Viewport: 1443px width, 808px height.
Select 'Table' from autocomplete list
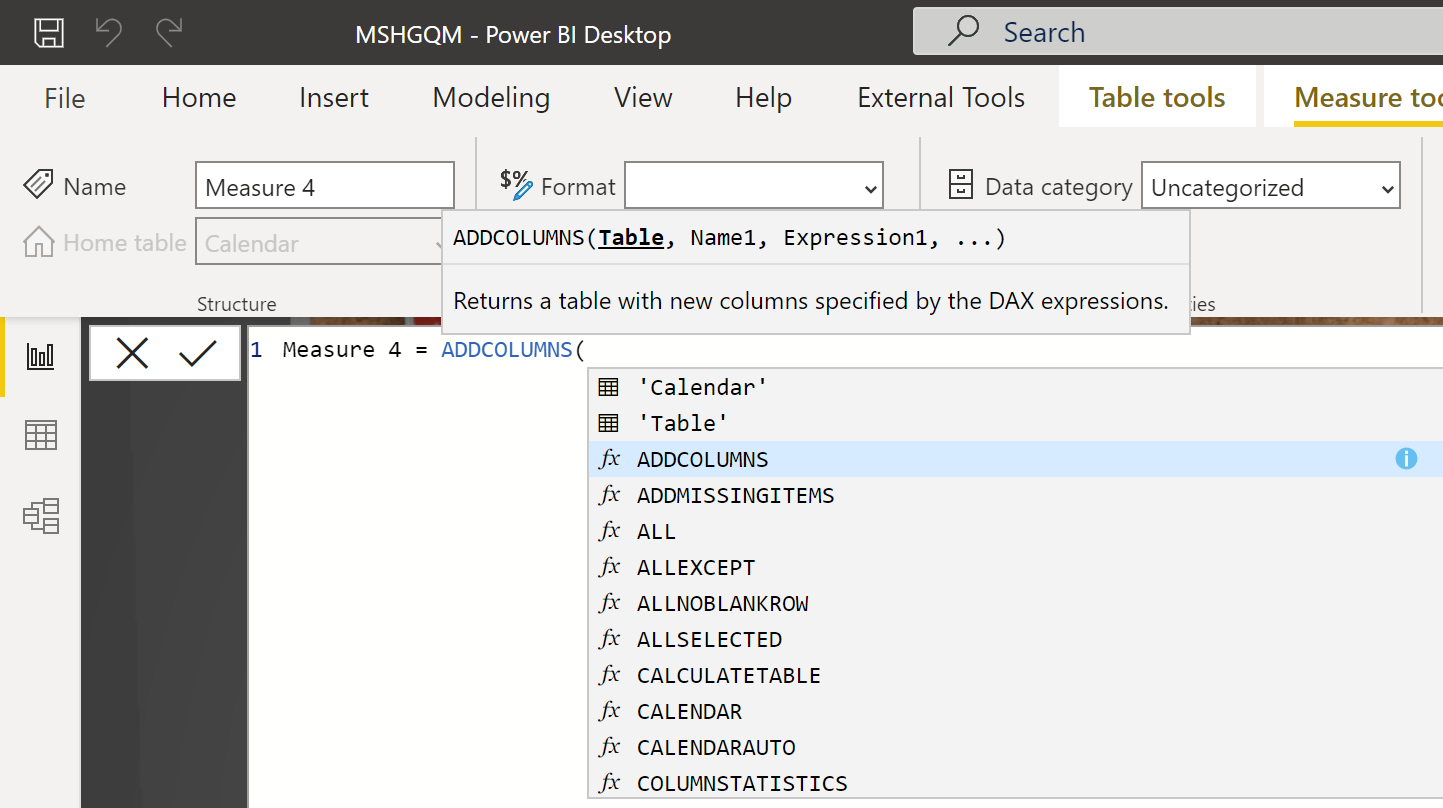pos(1015,423)
